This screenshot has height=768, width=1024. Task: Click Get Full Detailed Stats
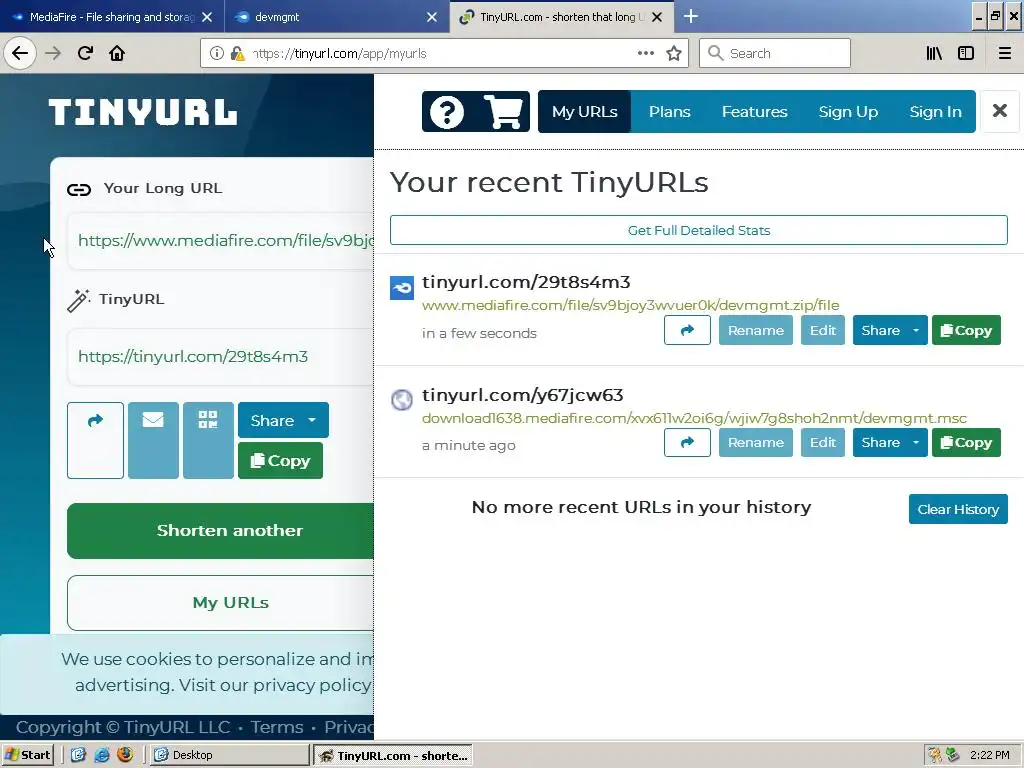699,230
